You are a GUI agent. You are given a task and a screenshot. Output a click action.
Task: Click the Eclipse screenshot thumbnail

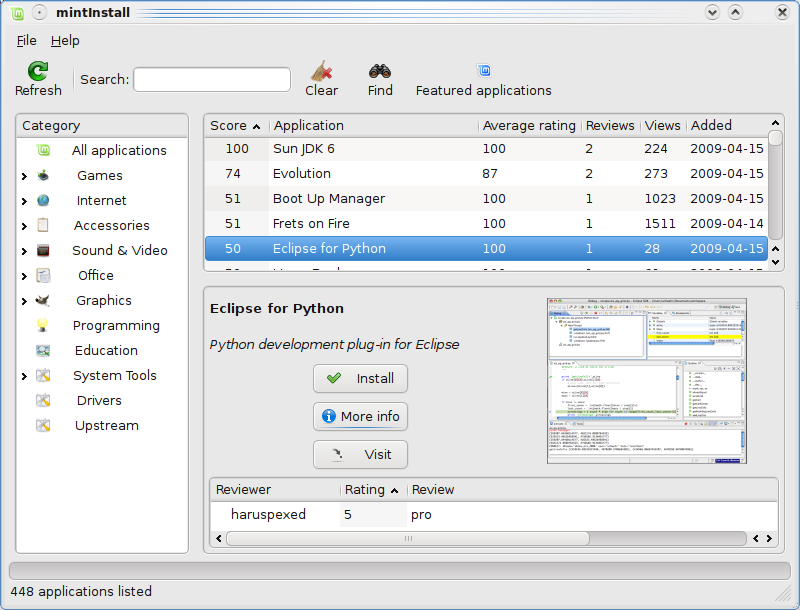647,381
